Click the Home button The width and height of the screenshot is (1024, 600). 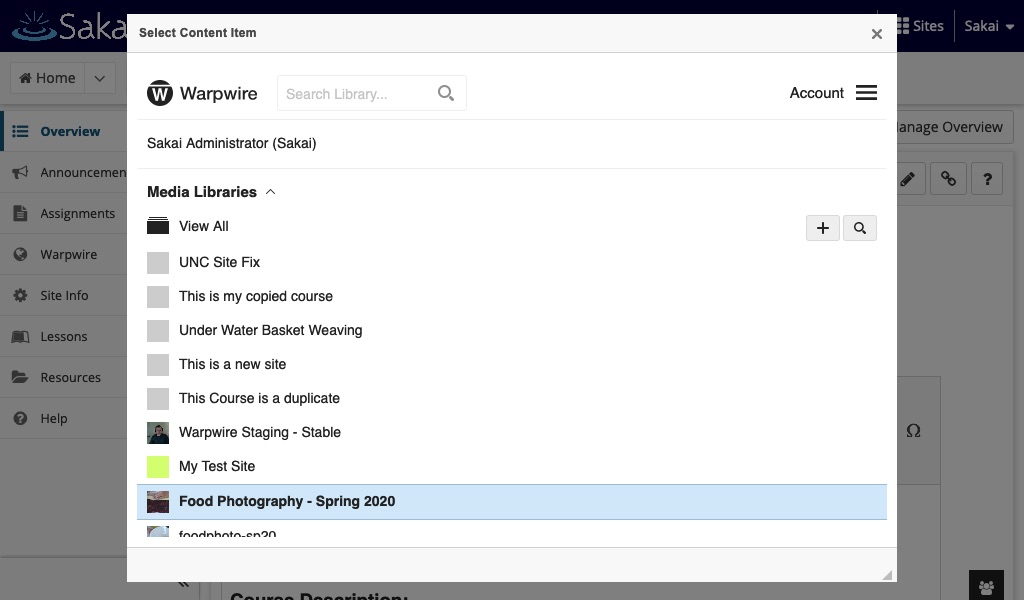tap(48, 78)
